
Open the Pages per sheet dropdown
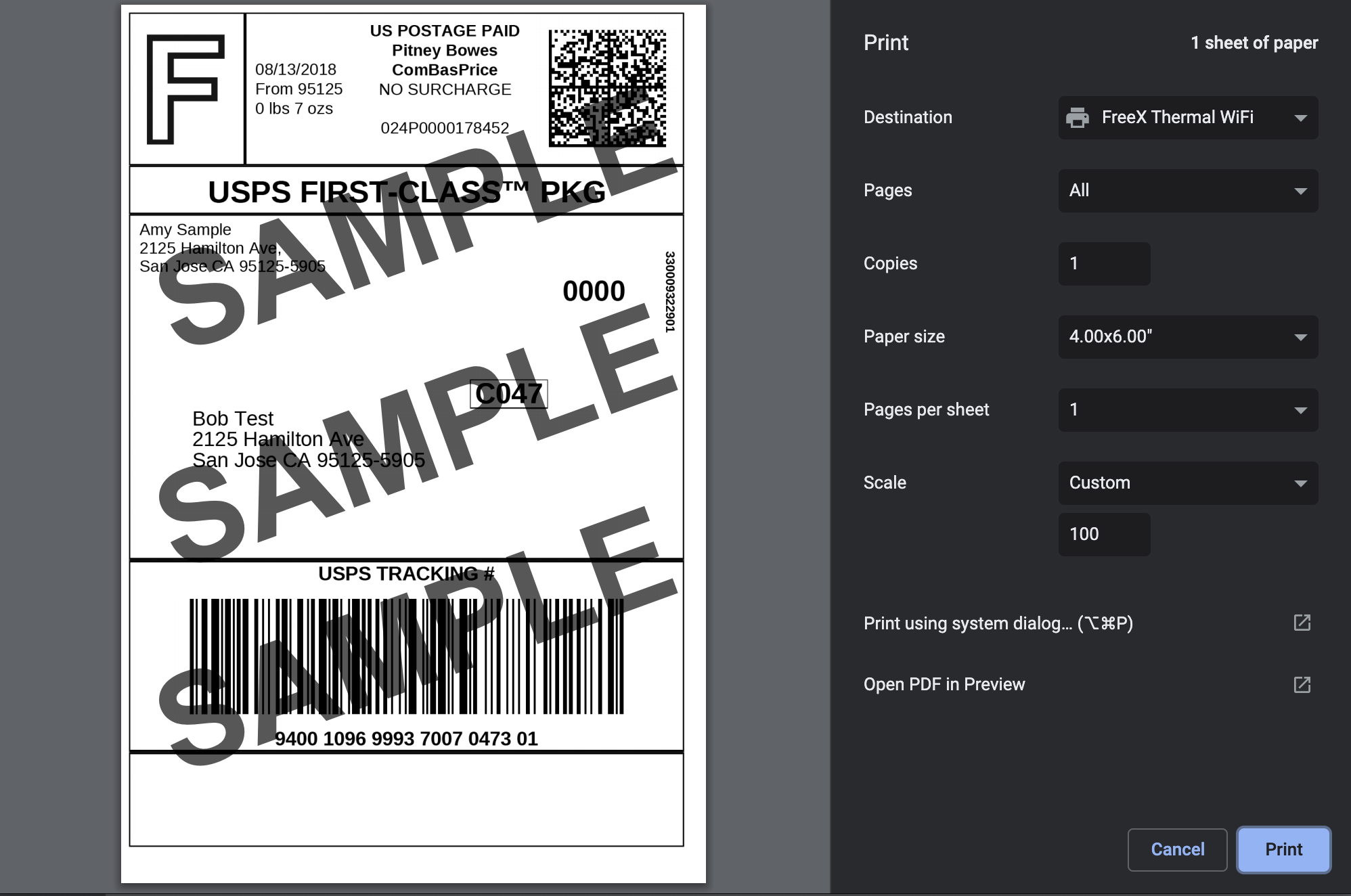tap(1188, 410)
